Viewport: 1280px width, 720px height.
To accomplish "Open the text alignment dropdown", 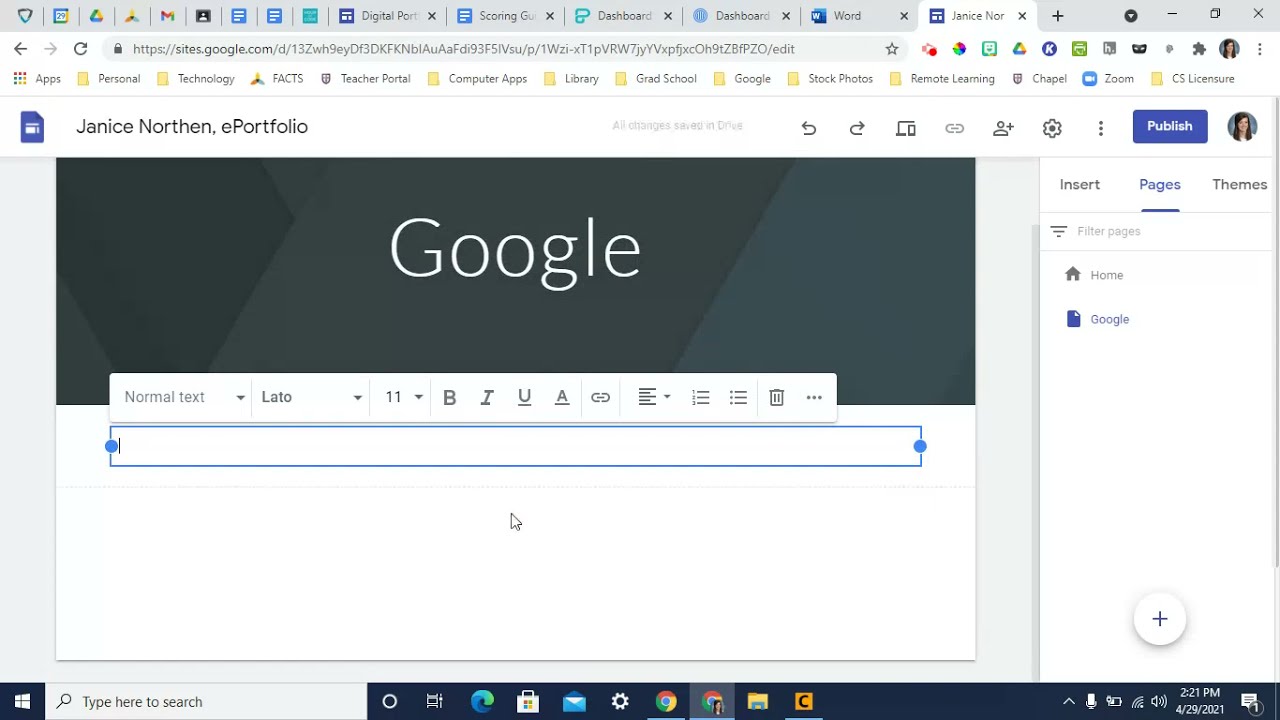I will tap(654, 397).
